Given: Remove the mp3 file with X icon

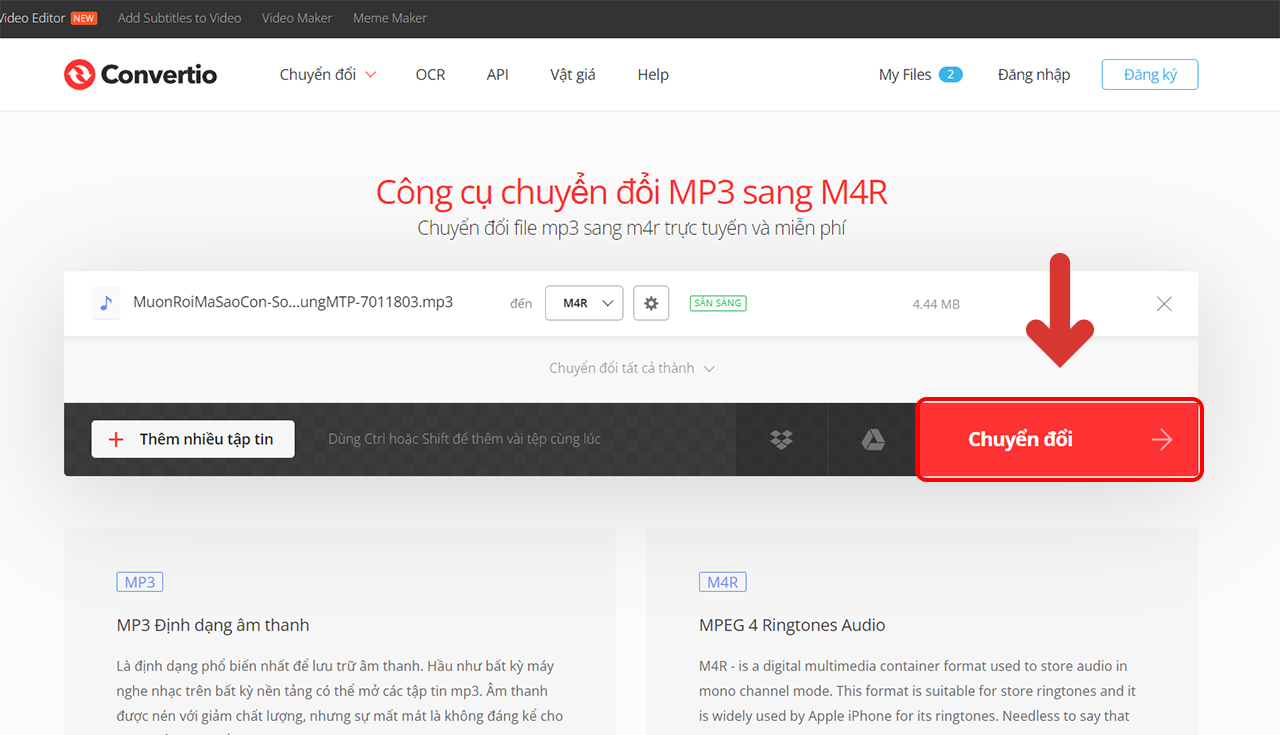Looking at the screenshot, I should tap(1164, 304).
